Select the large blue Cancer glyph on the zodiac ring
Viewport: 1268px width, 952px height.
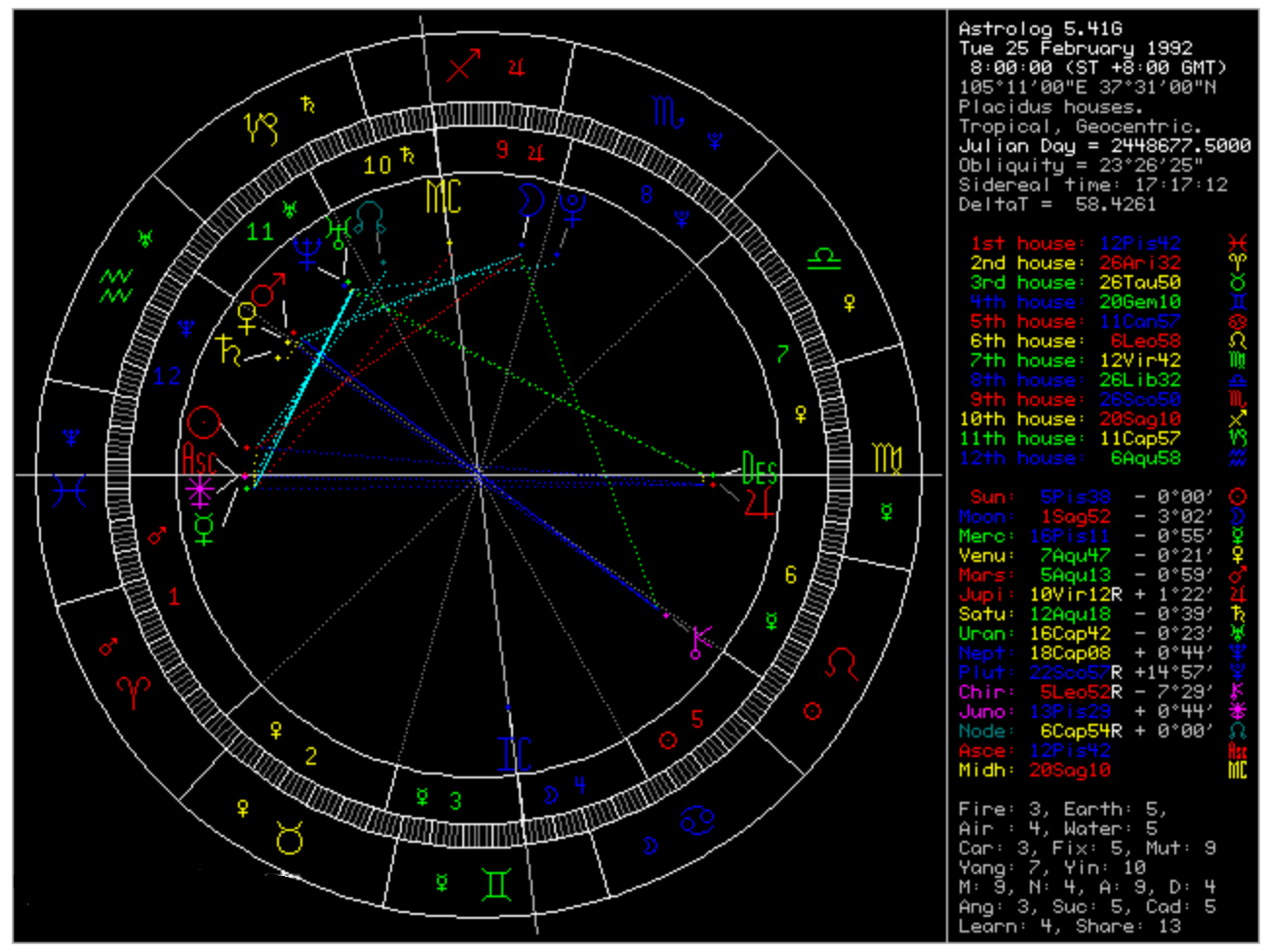point(697,820)
